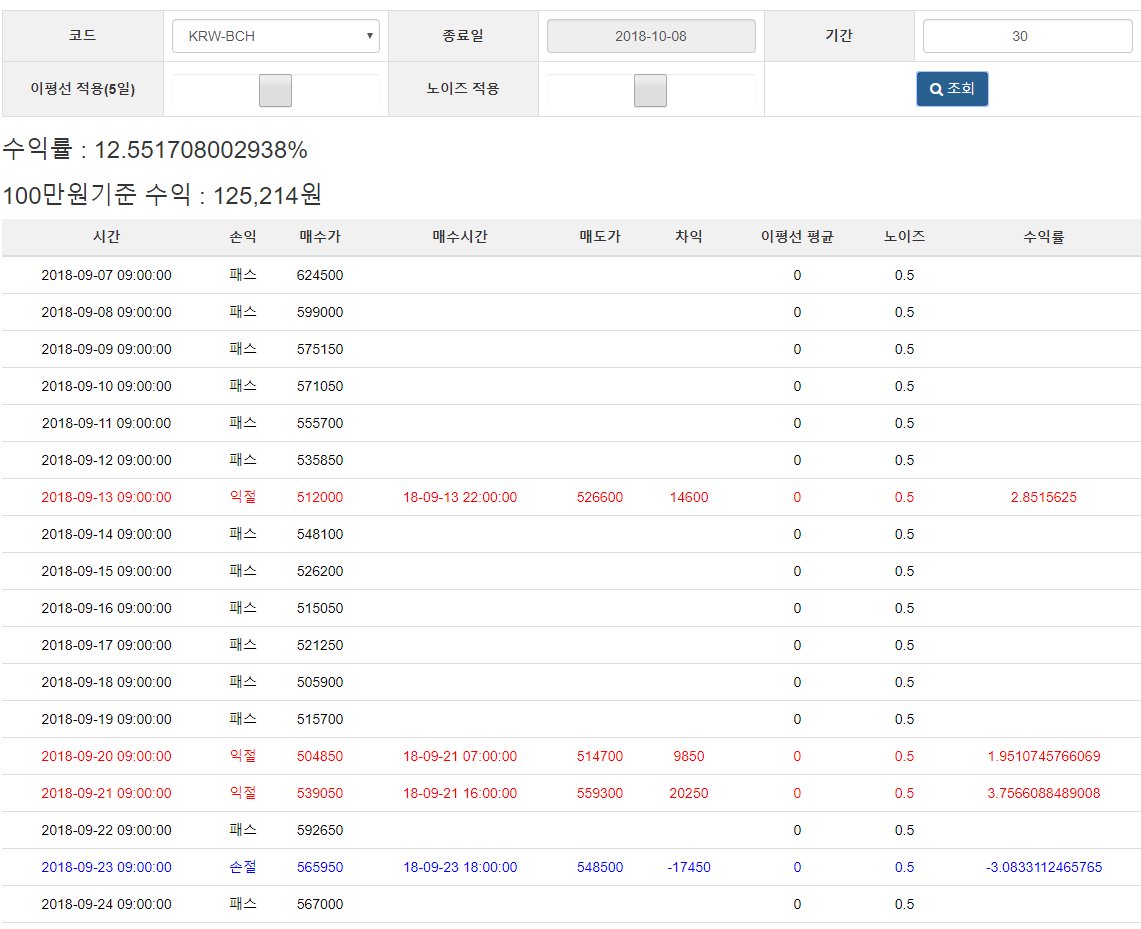
Task: Click the buy time 18-09-21 16:00:00
Action: tap(460, 794)
